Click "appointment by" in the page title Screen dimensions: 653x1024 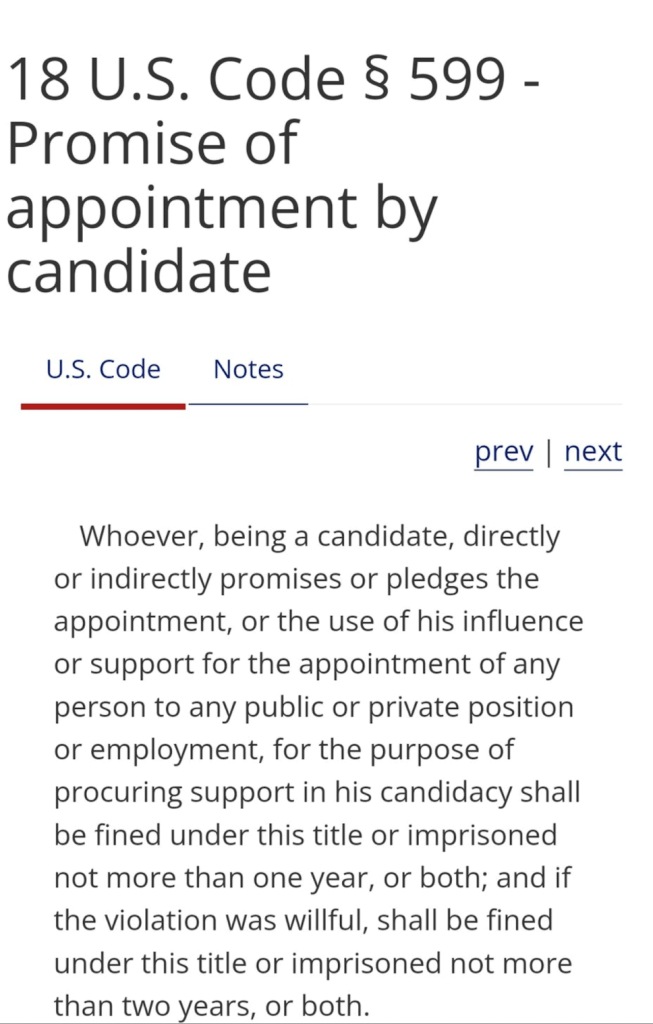(222, 207)
